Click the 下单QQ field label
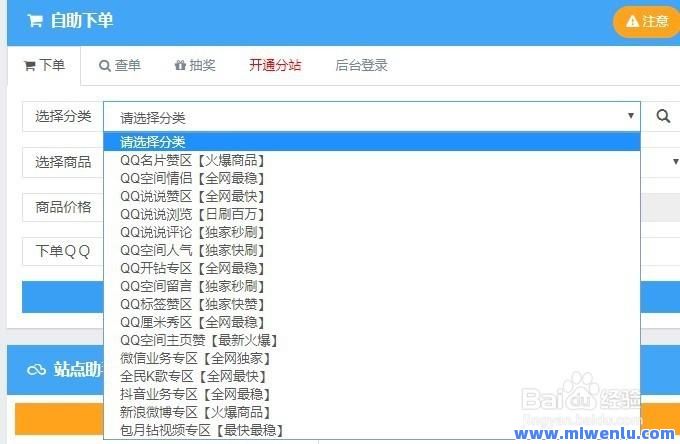 coord(63,251)
